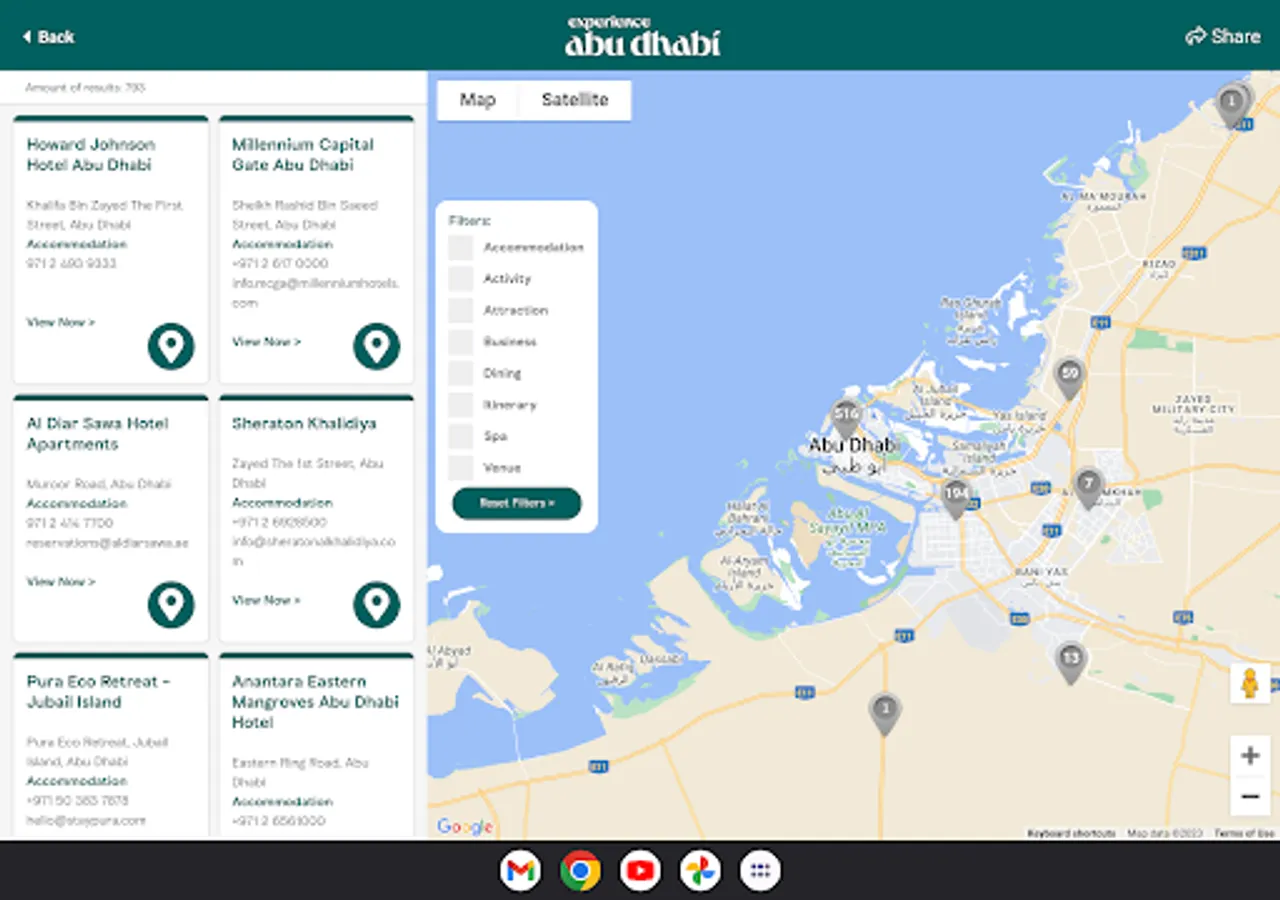
Task: Click the southernmost cluster marker on the map
Action: pyautogui.click(x=884, y=713)
